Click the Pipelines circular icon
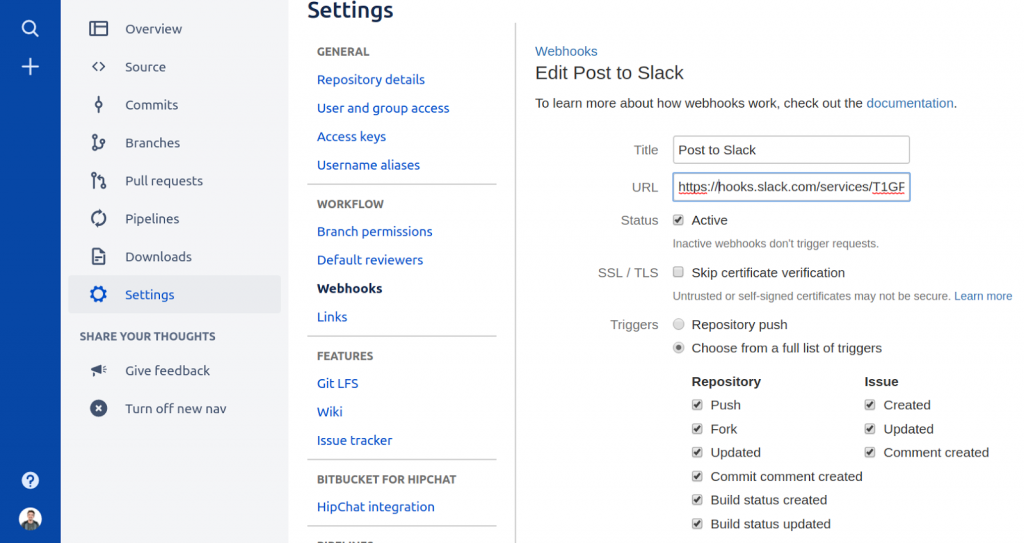 tap(99, 218)
